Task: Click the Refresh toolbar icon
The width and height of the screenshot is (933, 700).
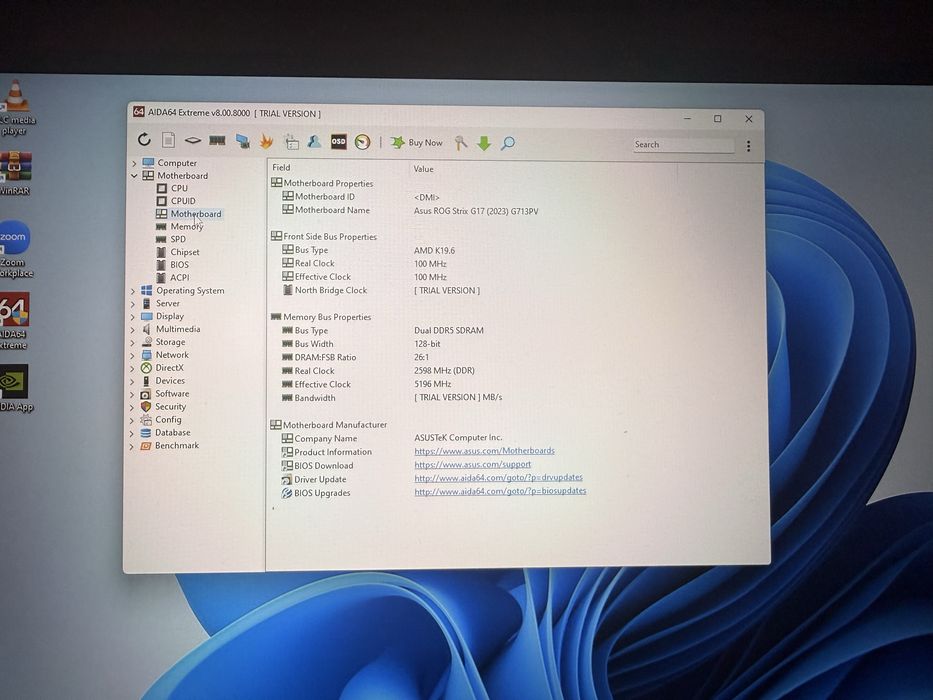Action: (x=144, y=139)
